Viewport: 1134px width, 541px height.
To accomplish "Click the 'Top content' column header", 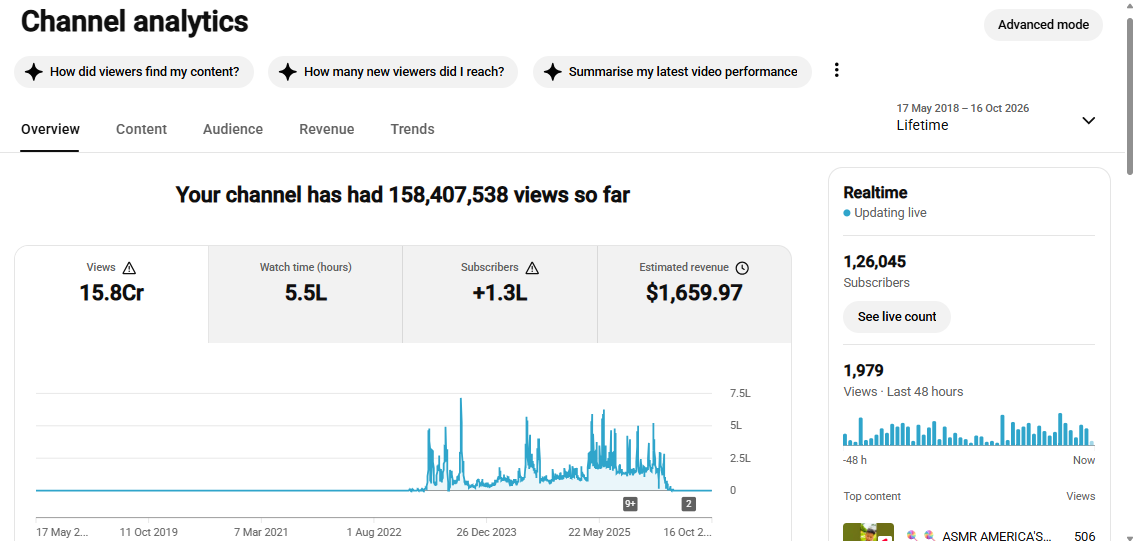I will click(872, 496).
